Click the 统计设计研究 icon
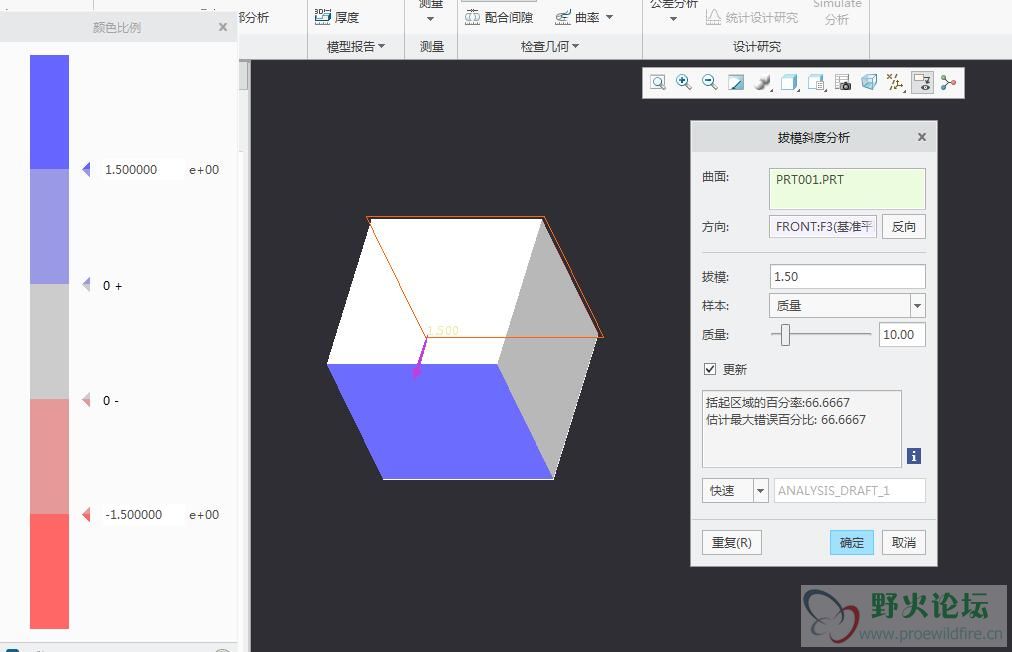The width and height of the screenshot is (1012, 652). [713, 17]
